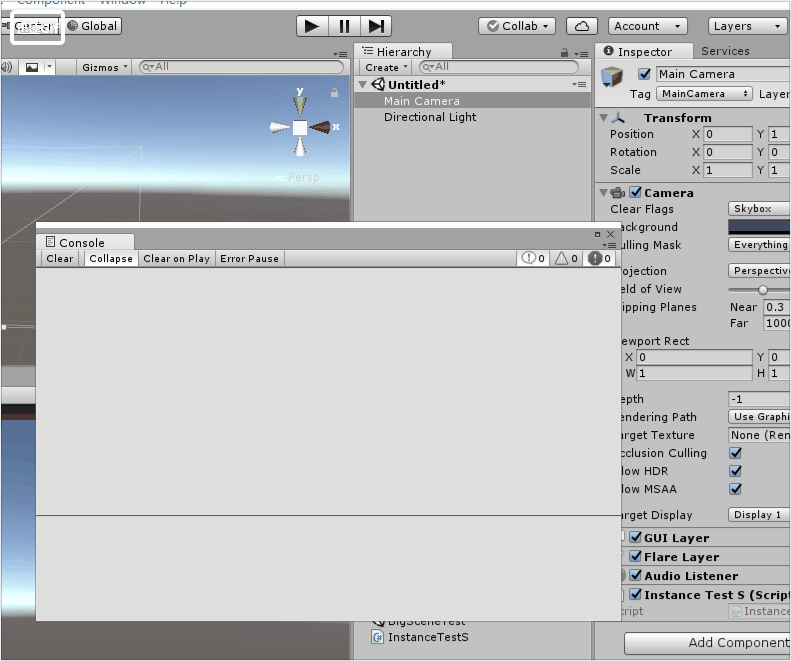
Task: Open the Gizmos dropdown
Action: 104,67
